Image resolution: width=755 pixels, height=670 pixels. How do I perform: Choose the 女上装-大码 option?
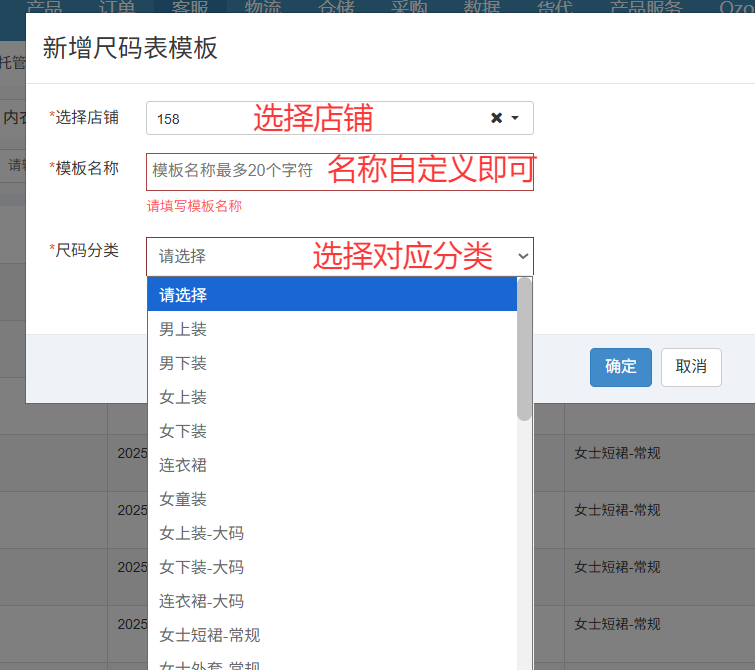tap(332, 533)
